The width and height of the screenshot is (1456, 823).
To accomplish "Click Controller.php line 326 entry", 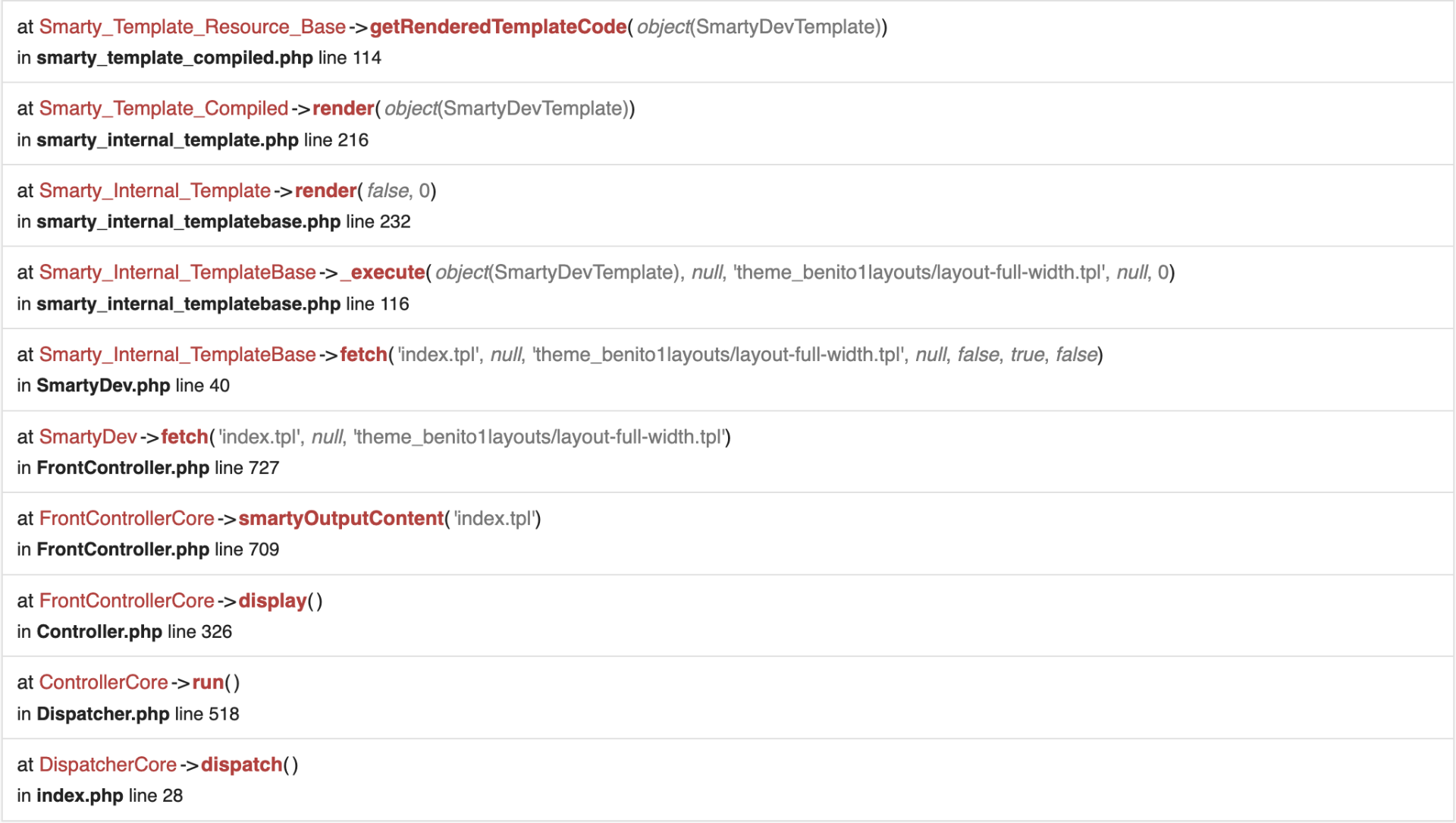I will click(x=124, y=632).
